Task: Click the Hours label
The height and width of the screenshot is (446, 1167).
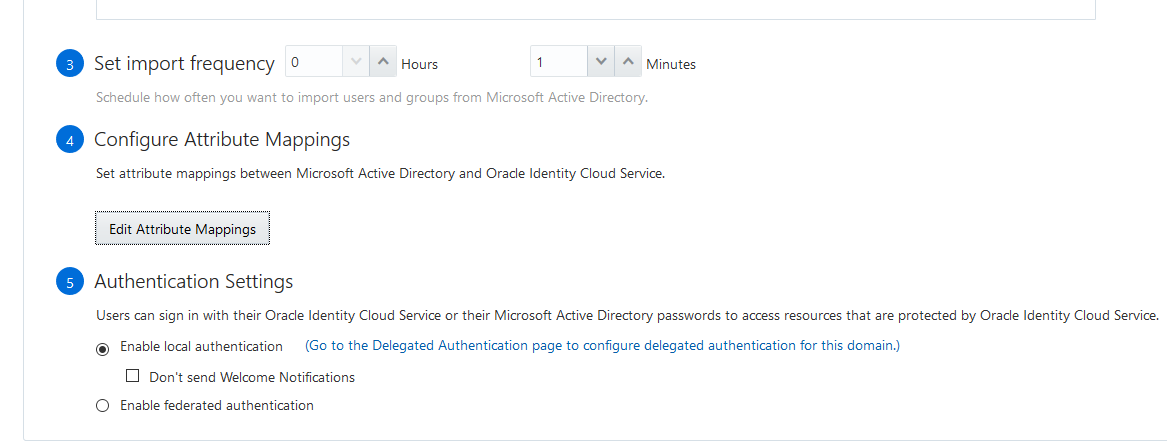Action: coord(419,64)
